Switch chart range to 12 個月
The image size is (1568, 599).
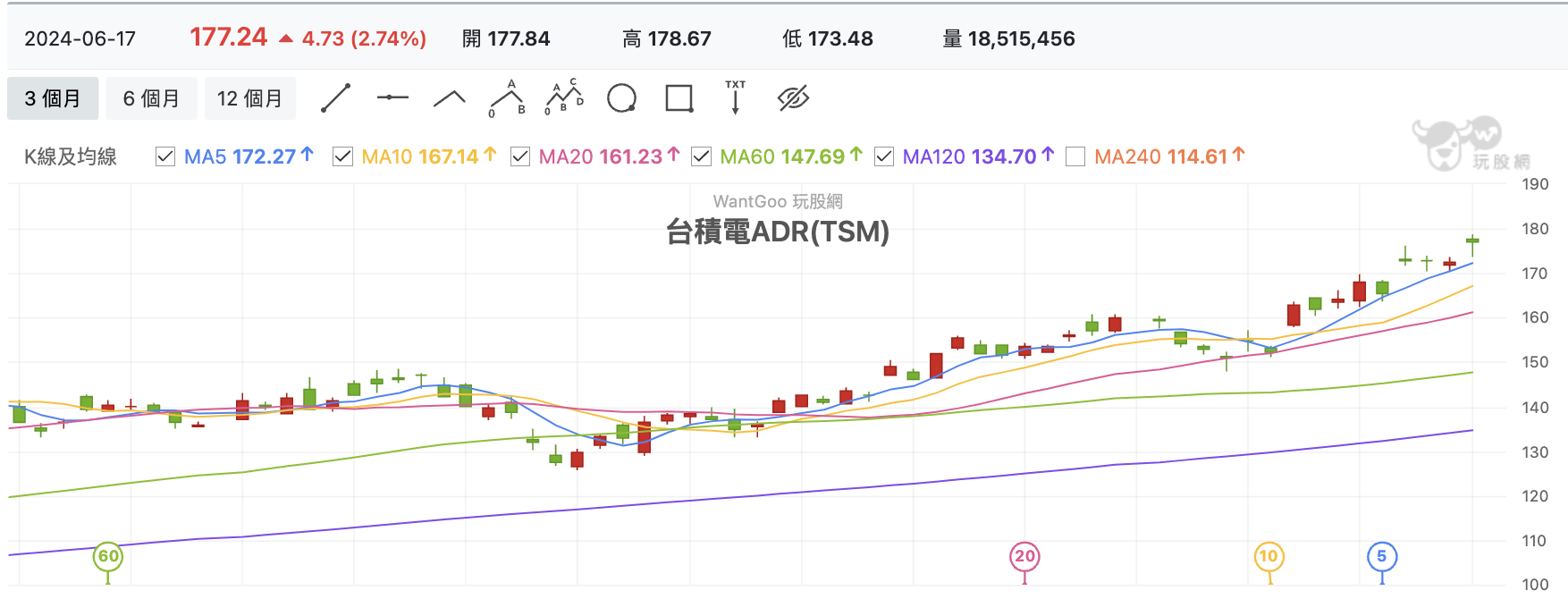point(249,98)
